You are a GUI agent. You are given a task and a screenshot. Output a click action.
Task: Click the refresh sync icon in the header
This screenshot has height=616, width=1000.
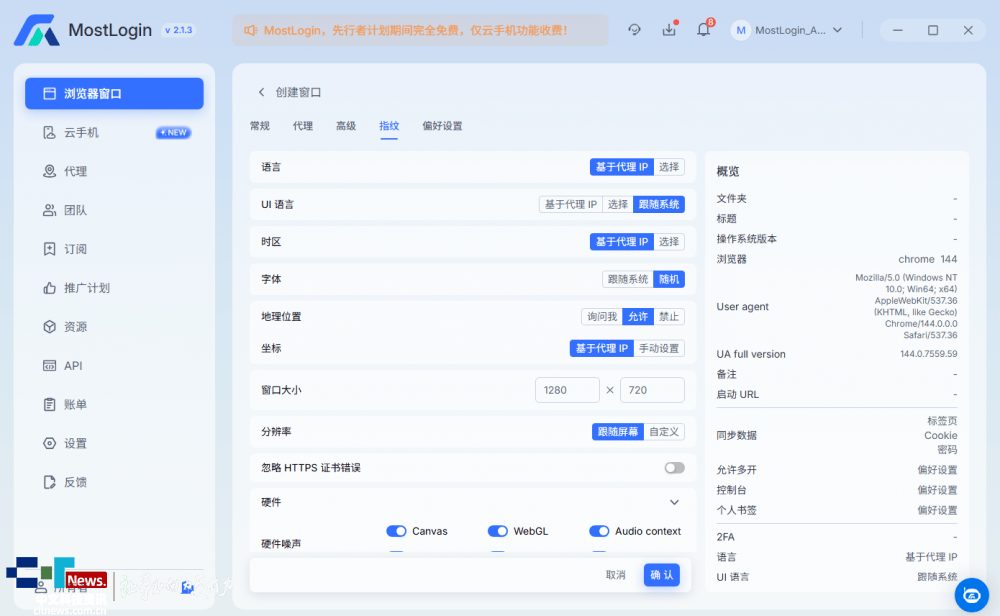click(x=634, y=30)
